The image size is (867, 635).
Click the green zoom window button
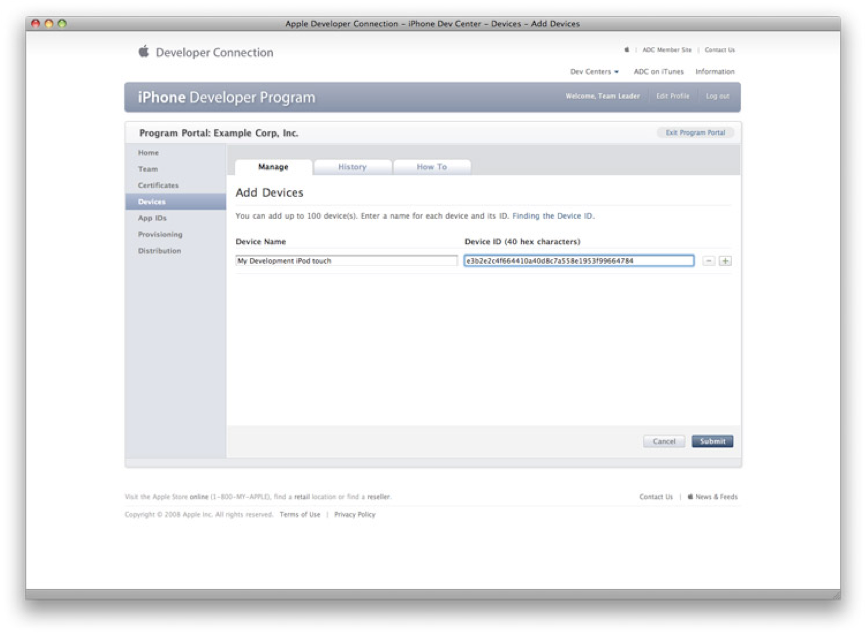tap(62, 23)
